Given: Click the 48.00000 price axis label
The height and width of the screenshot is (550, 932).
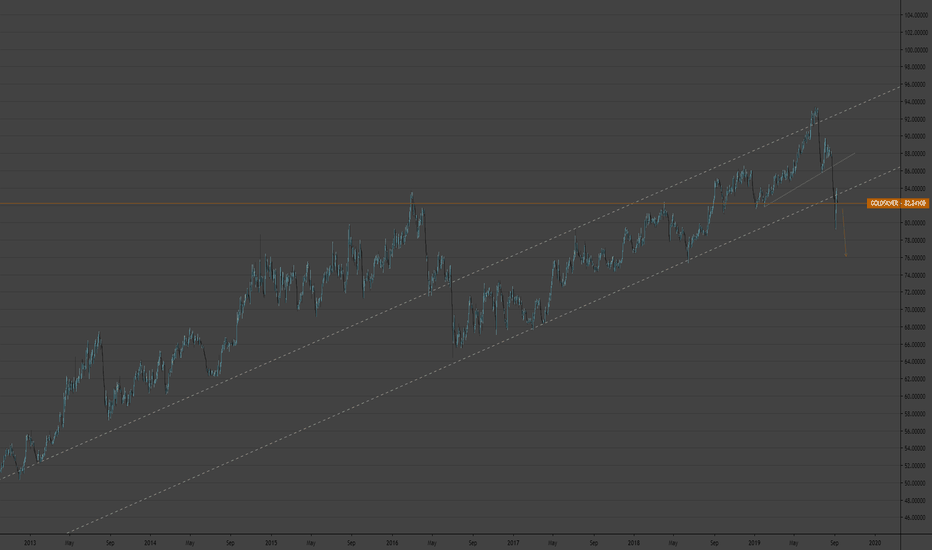Looking at the screenshot, I should [x=916, y=500].
